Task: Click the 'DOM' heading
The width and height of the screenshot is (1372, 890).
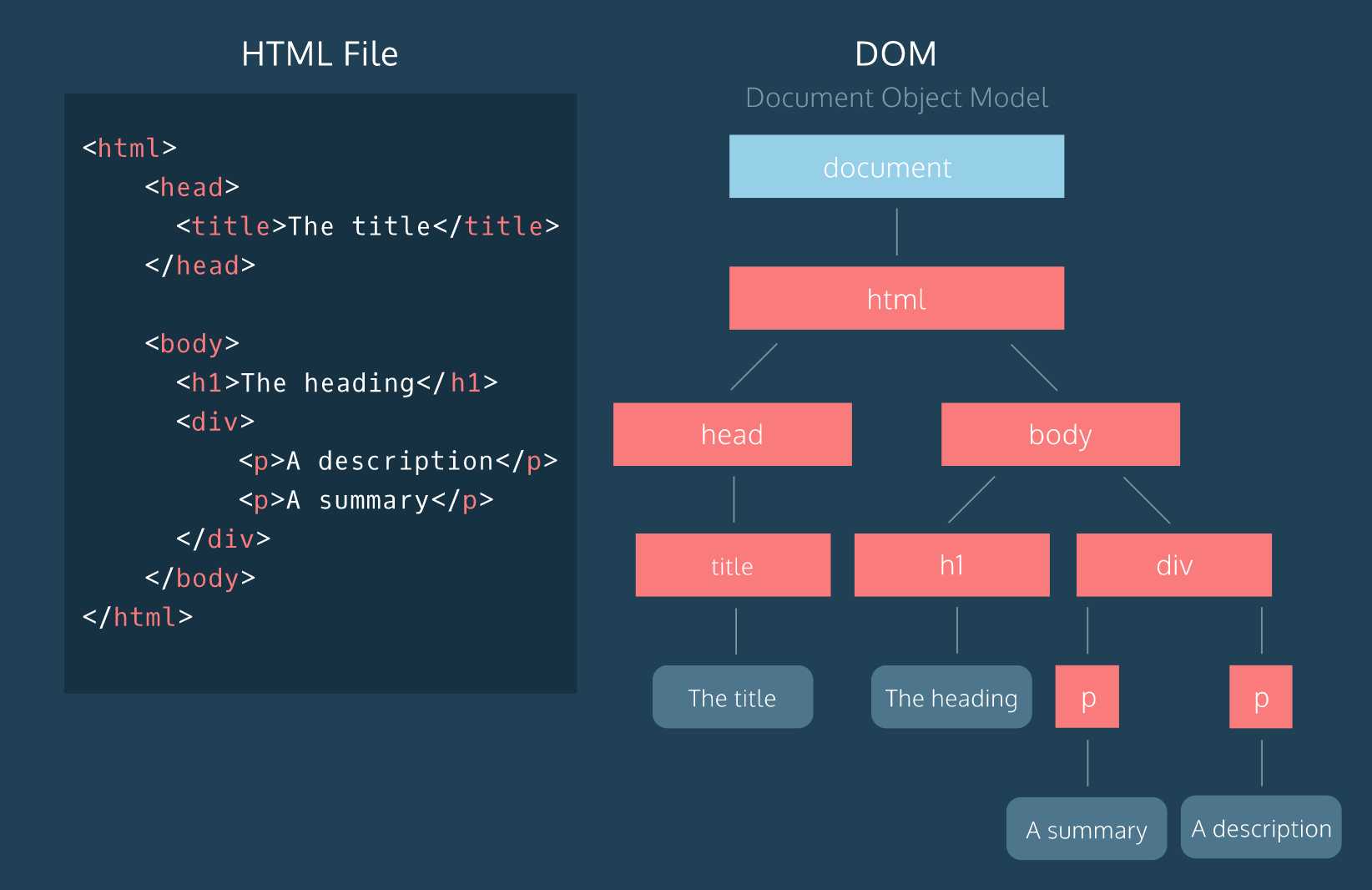Action: (x=895, y=54)
